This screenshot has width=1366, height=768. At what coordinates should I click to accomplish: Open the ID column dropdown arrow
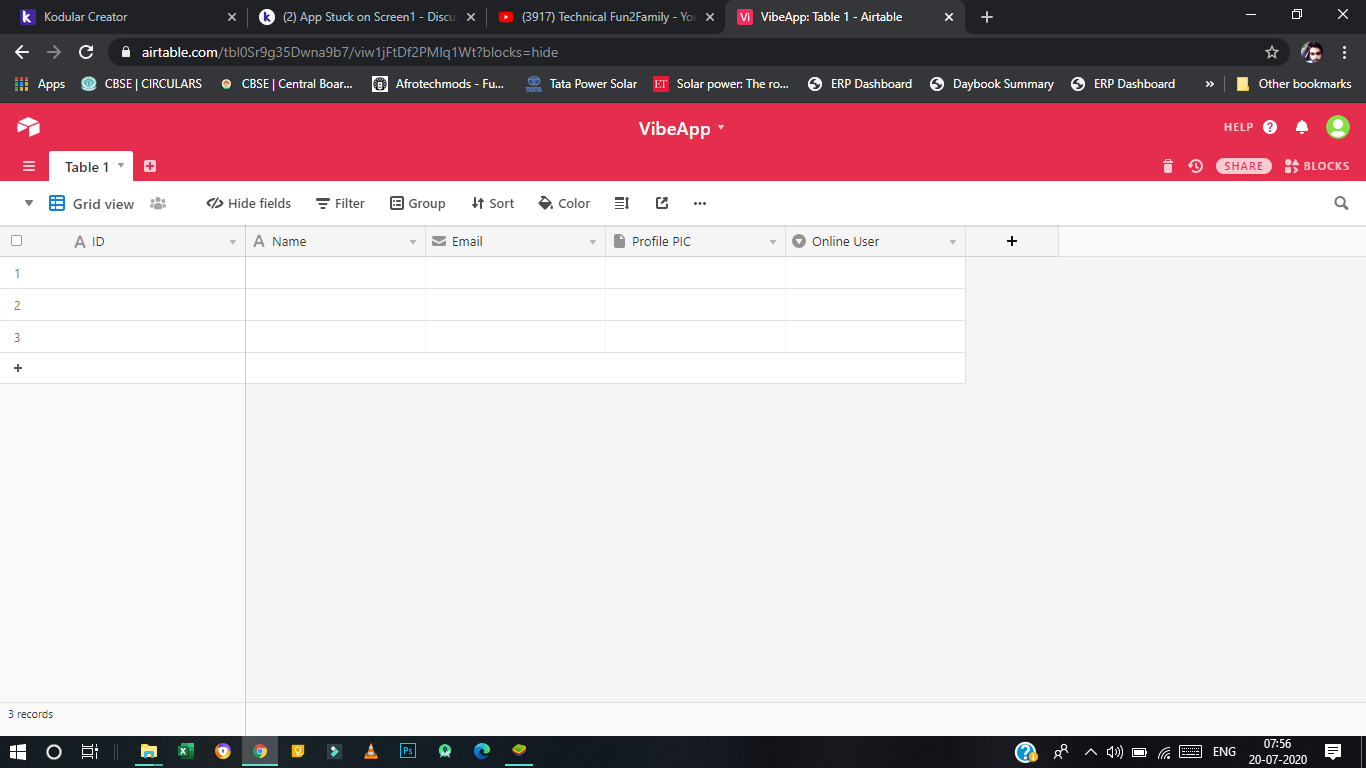click(x=233, y=242)
